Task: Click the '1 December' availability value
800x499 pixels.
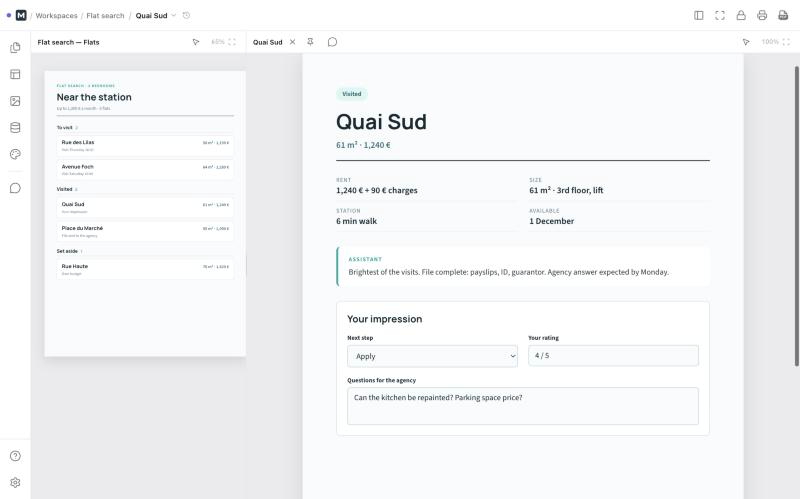Action: (x=552, y=221)
